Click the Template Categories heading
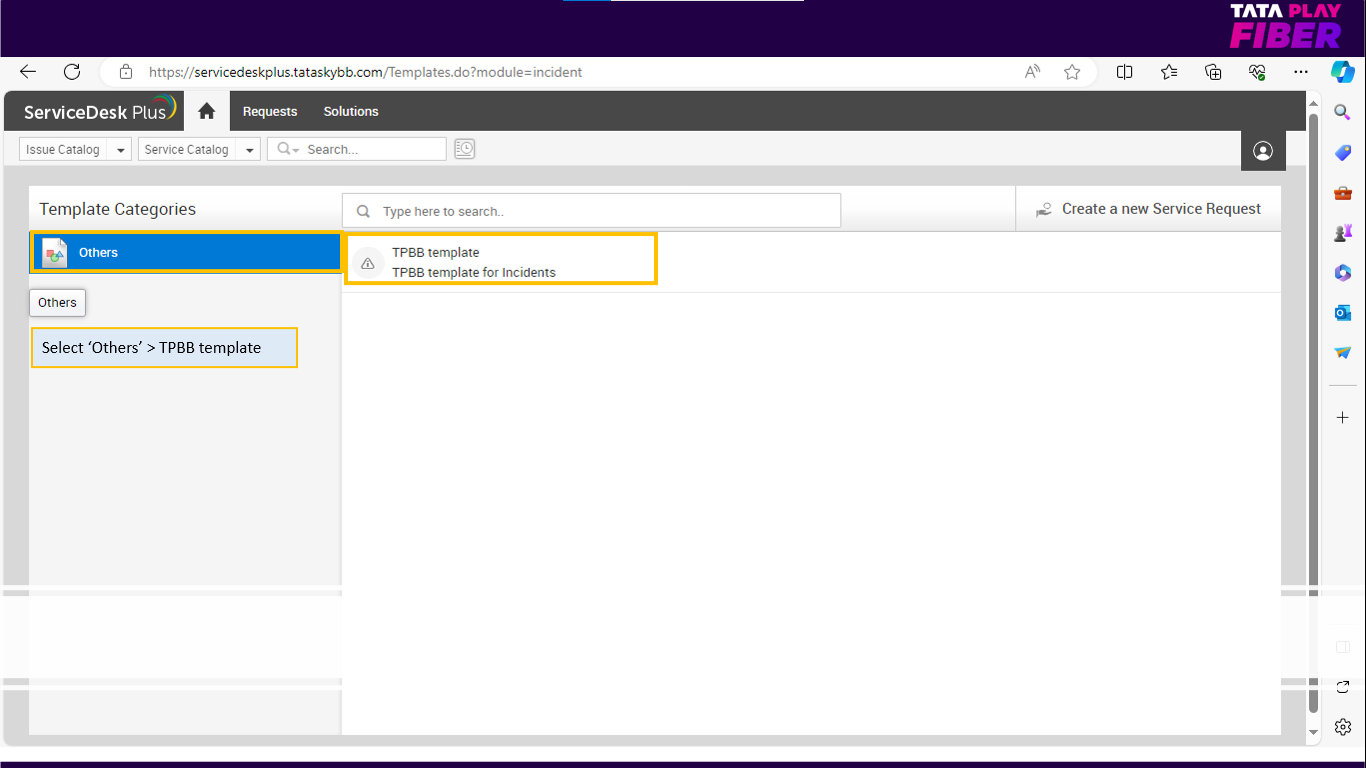 point(118,209)
